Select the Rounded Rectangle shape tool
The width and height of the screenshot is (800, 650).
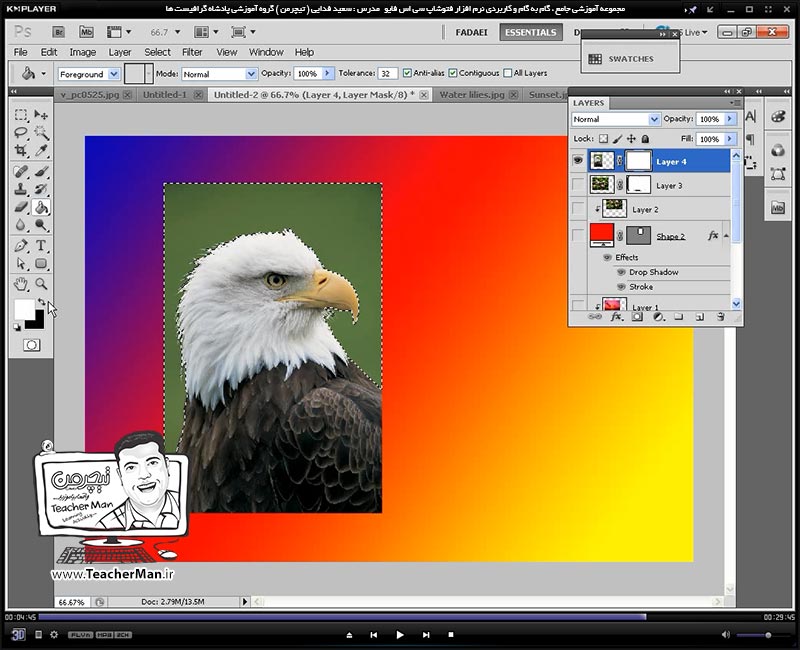pos(41,263)
